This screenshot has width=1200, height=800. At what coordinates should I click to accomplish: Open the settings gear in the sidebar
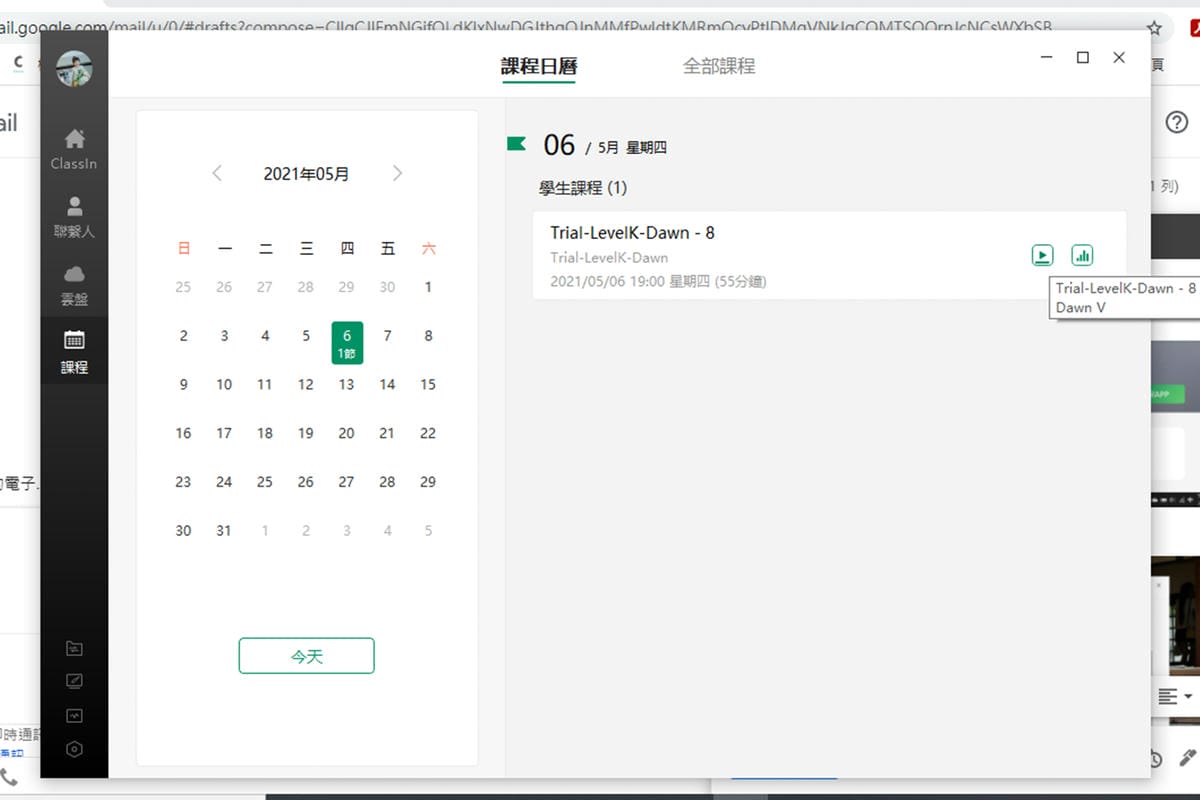[74, 749]
